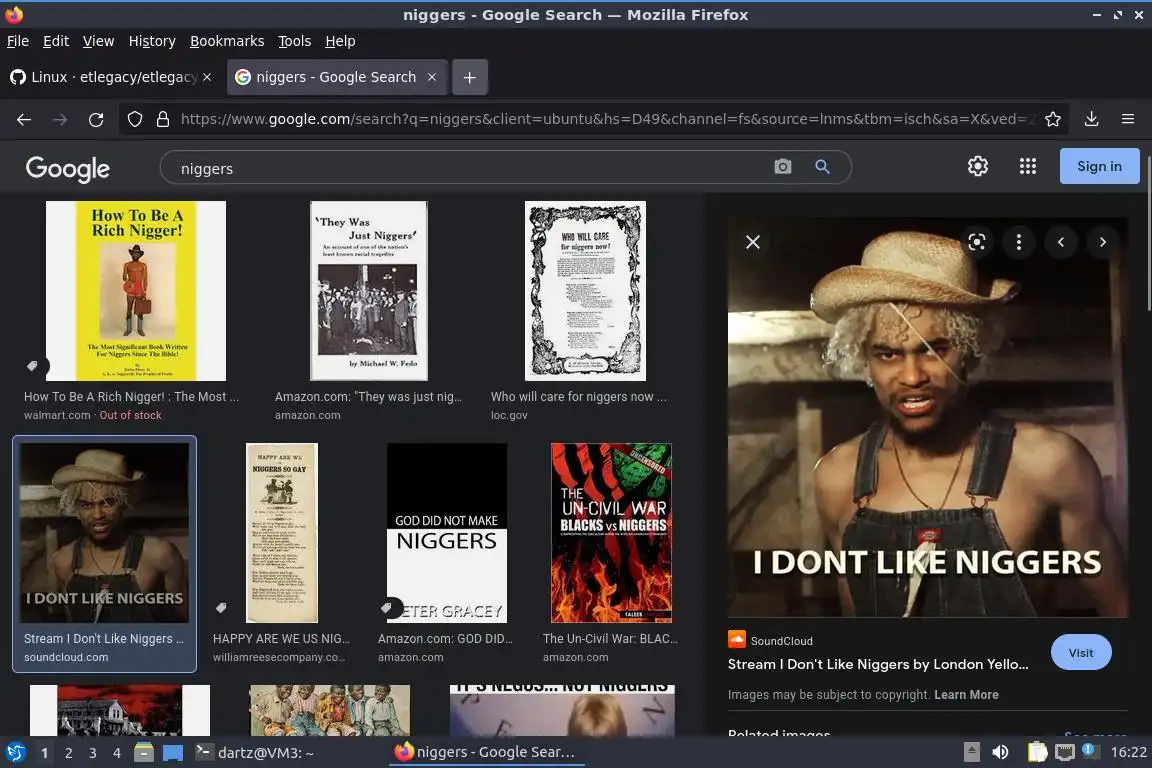Open the dartz@VM3 terminal taskbar entry
The width and height of the screenshot is (1152, 768).
coord(254,753)
